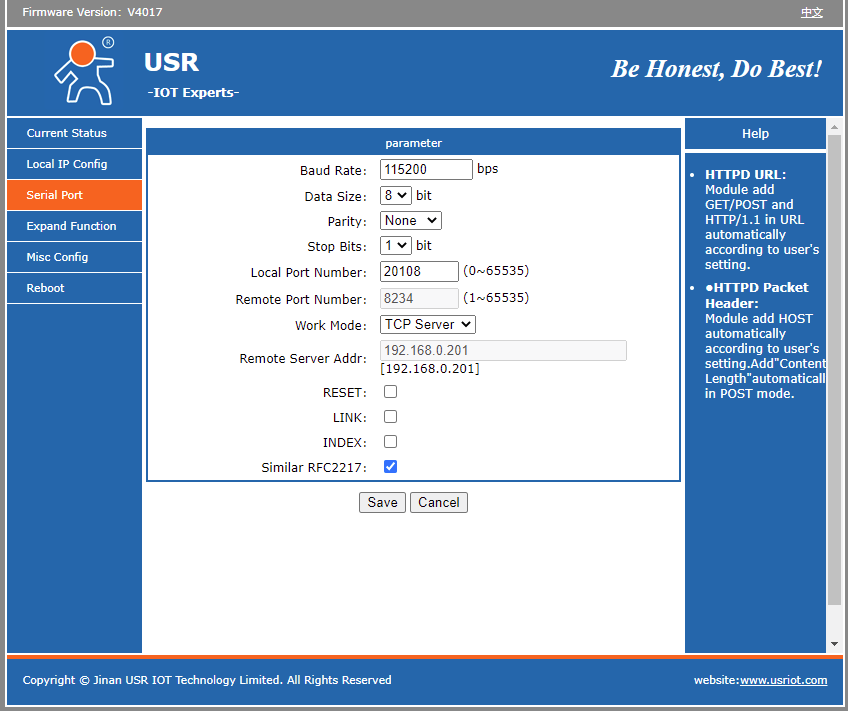Open the Data Size dropdown
The height and width of the screenshot is (711, 848).
click(x=396, y=195)
